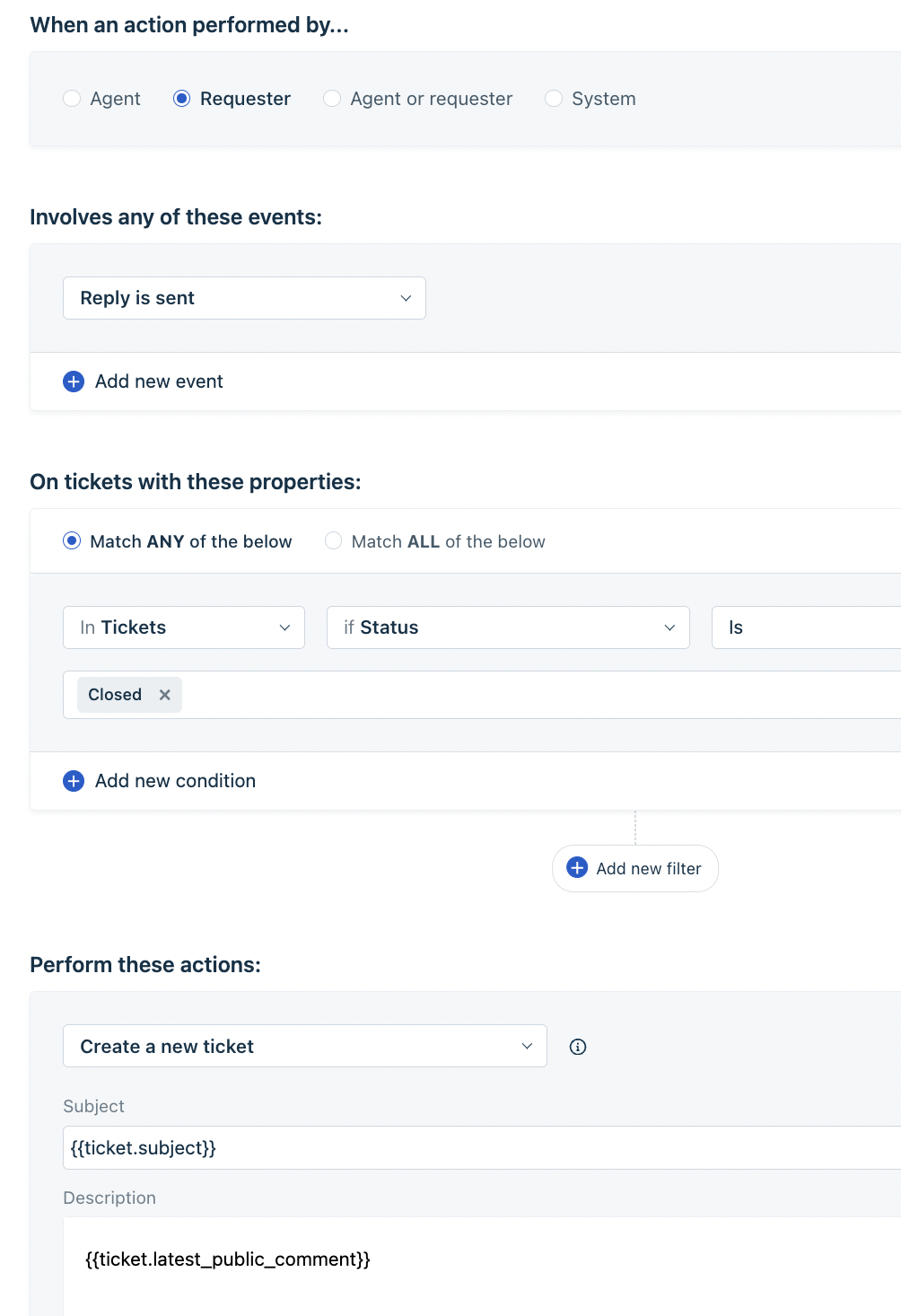Click the plus icon beside Add new event
Viewport: 901px width, 1316px height.
[74, 382]
